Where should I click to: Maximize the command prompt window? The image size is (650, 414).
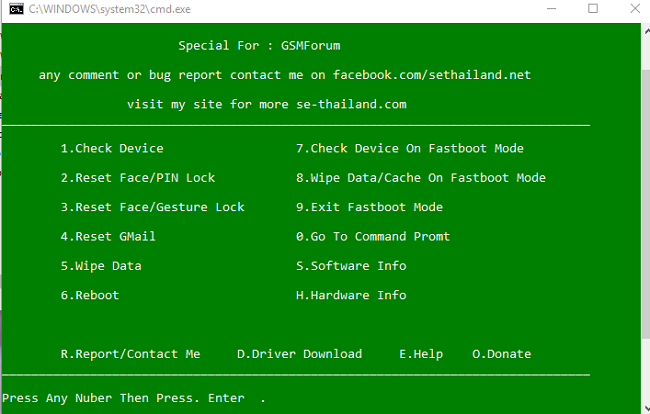[593, 9]
